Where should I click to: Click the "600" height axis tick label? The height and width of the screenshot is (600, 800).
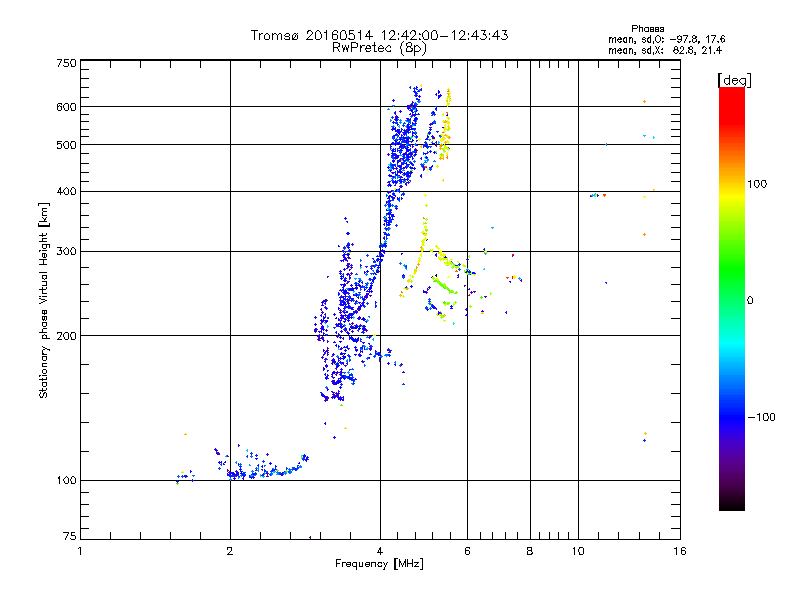coord(66,107)
